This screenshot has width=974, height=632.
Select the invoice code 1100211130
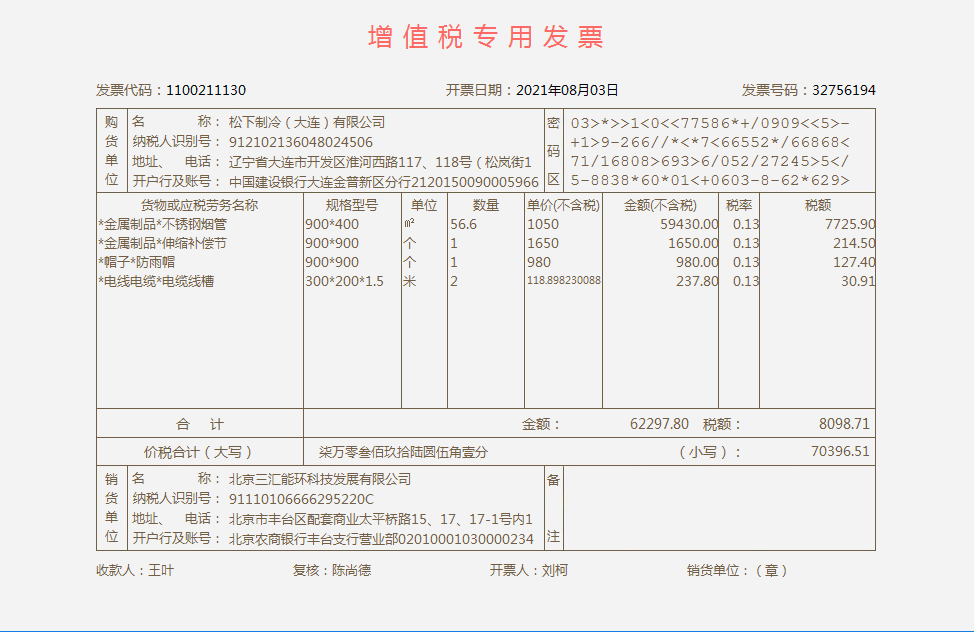pyautogui.click(x=206, y=90)
